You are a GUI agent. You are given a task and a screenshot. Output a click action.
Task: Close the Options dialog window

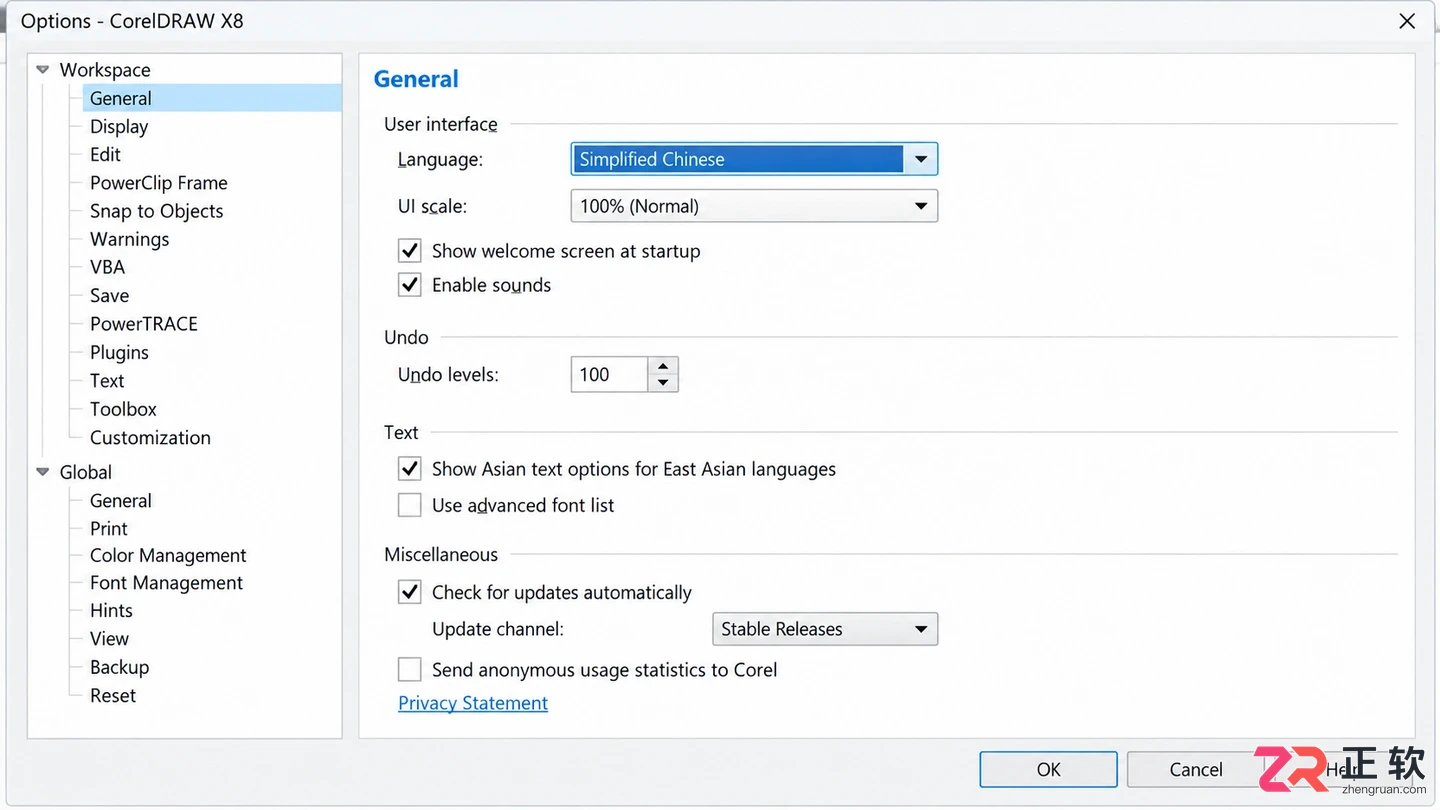tap(1407, 21)
